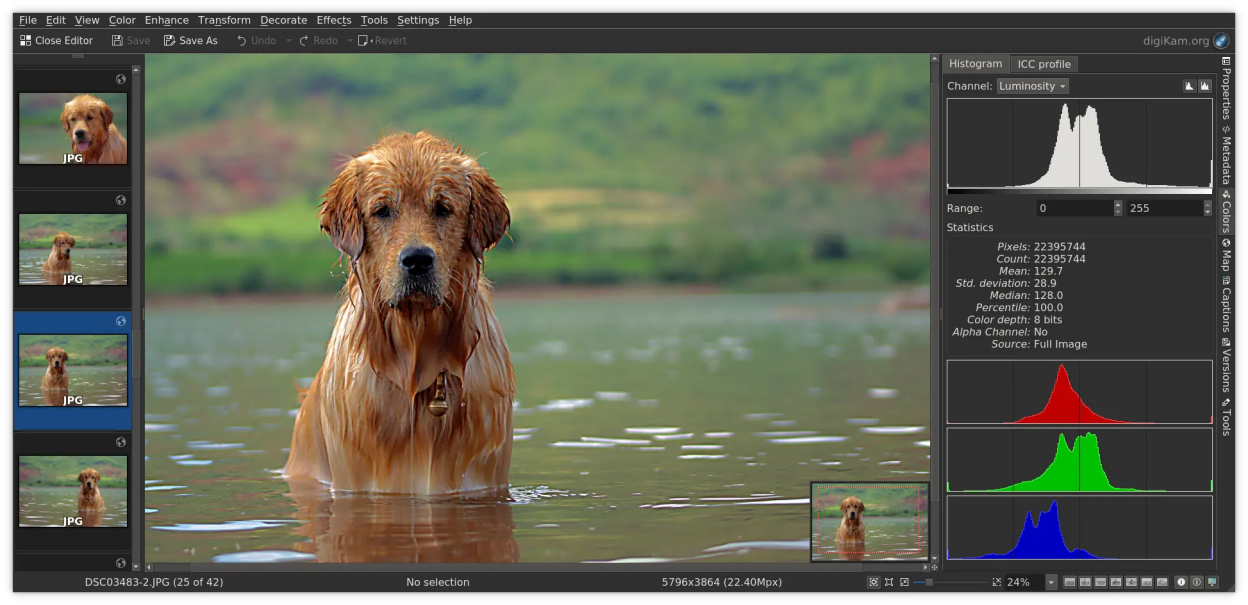Select the logarithmic histogram scale icon

(1205, 86)
